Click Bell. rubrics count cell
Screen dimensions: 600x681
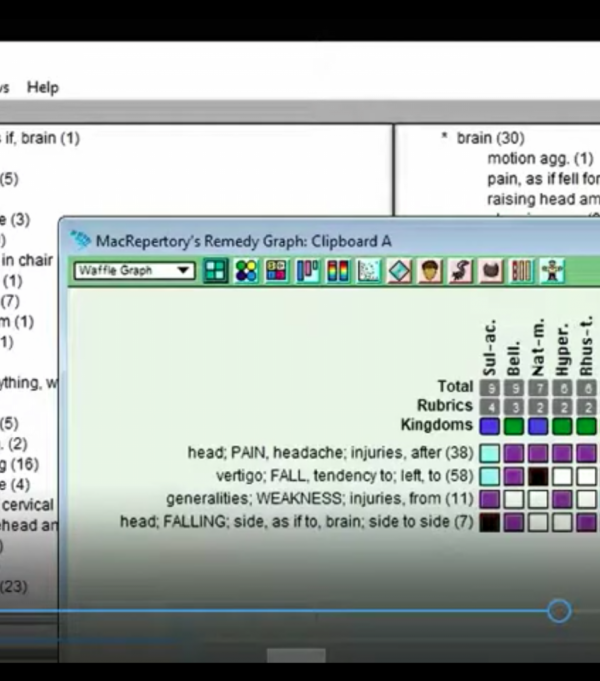[514, 407]
